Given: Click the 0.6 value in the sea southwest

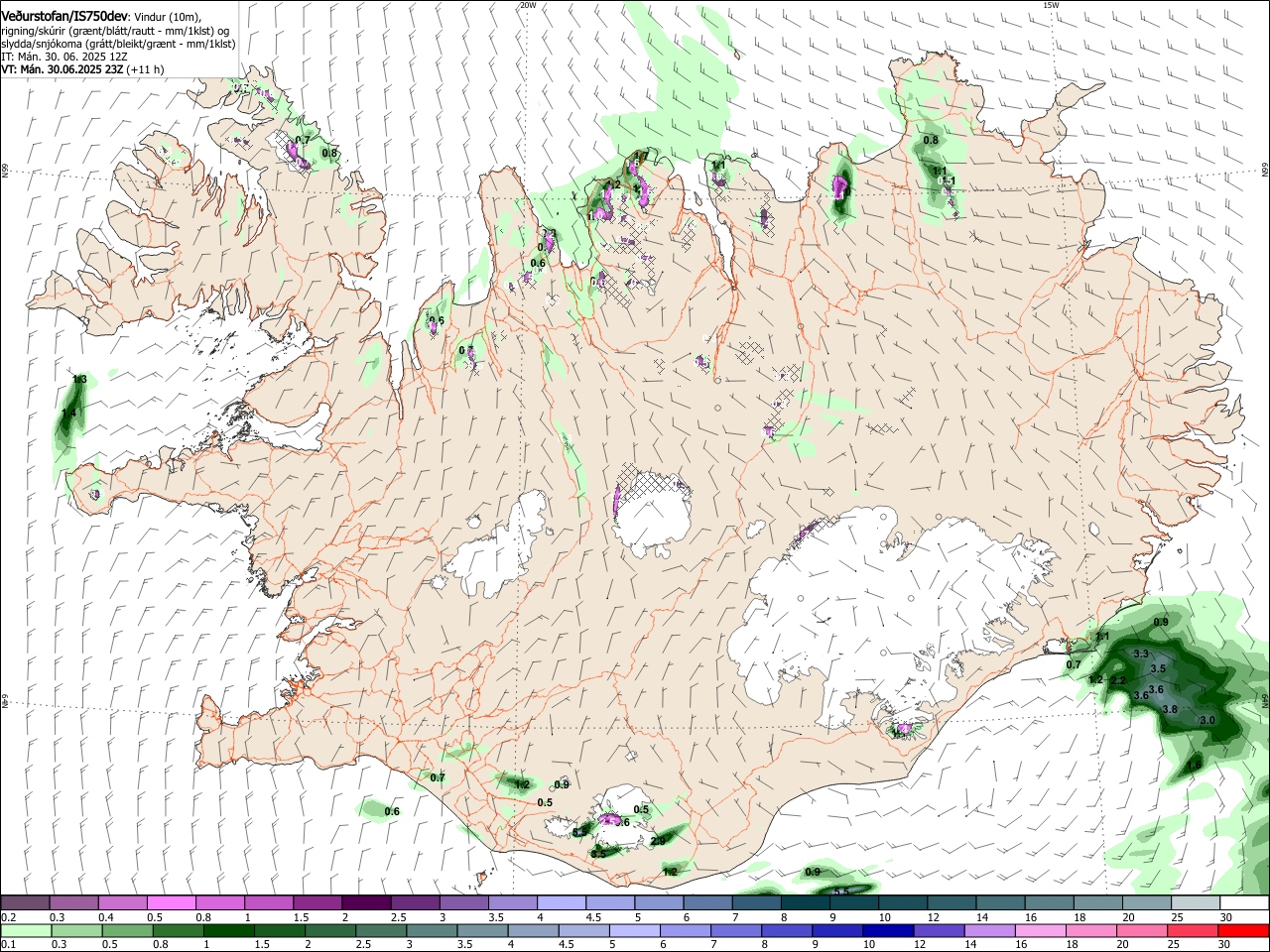Looking at the screenshot, I should (x=392, y=811).
